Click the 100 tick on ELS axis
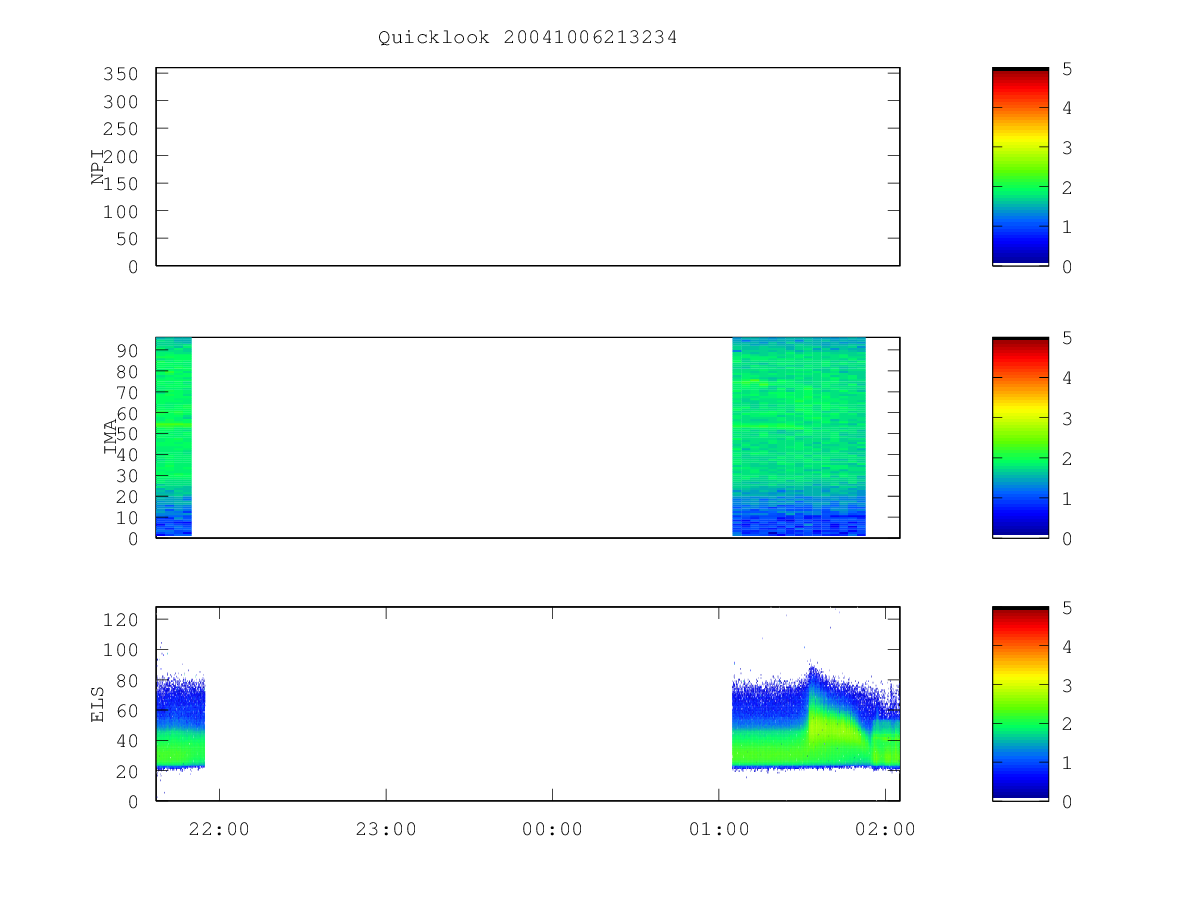The image size is (1200, 900). [x=122, y=650]
